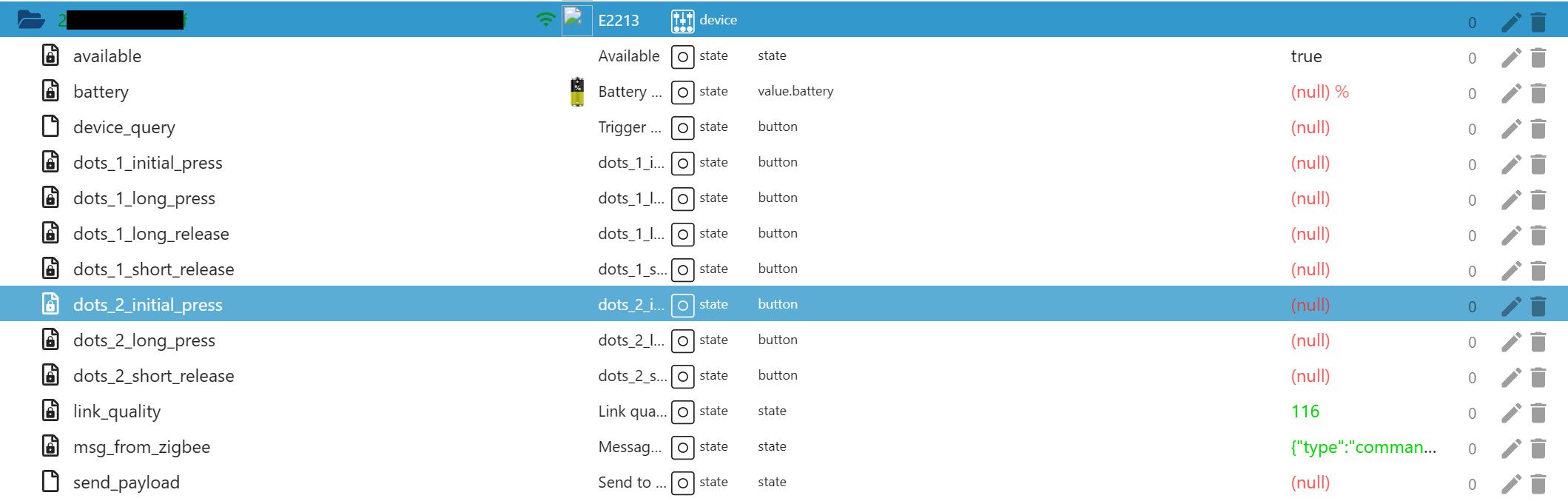Collapse the open device folder icon
Viewport: 1568px width, 501px height.
click(31, 20)
